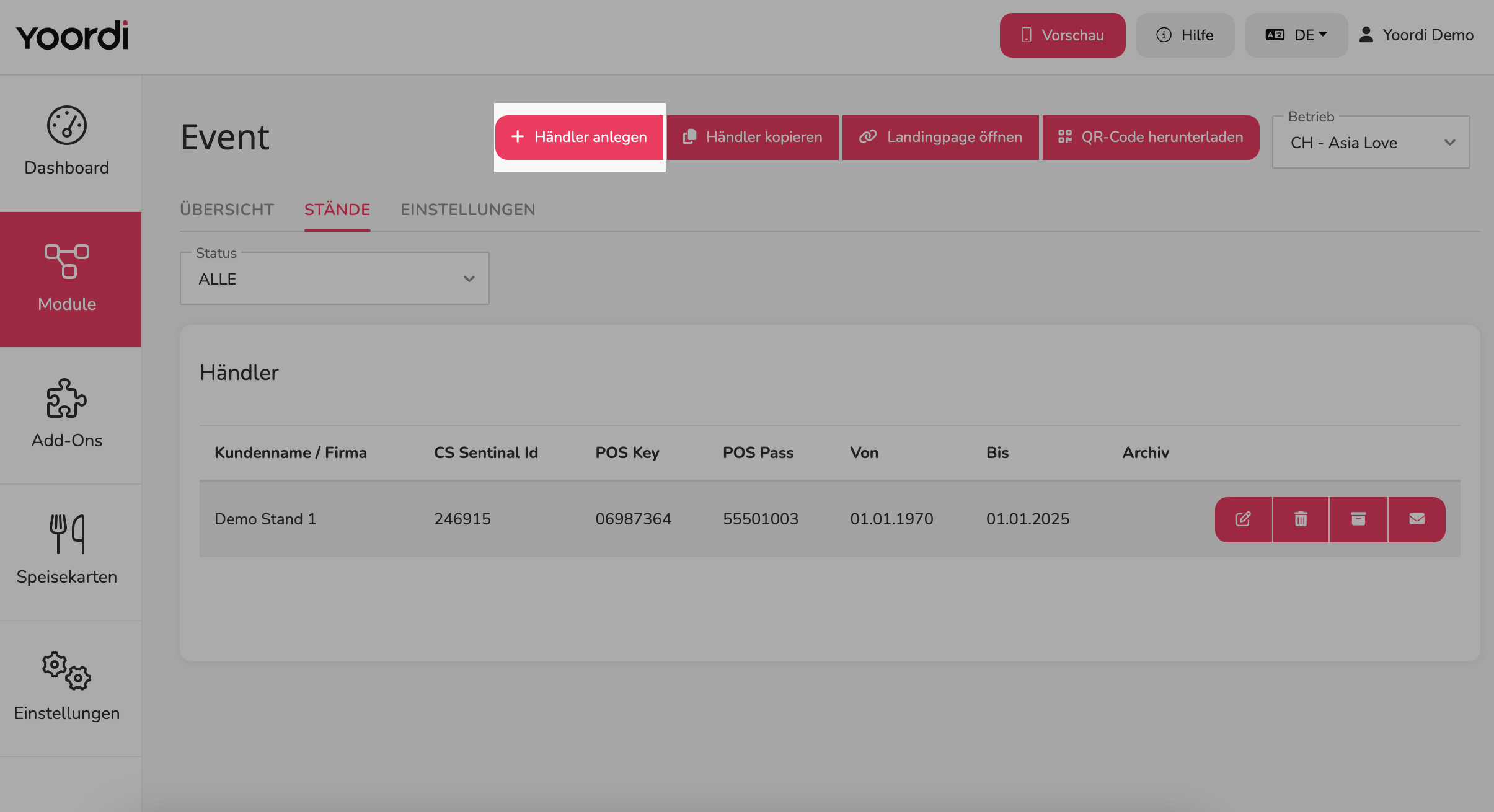This screenshot has height=812, width=1494.
Task: Edit Demo Stand 1 with pencil icon
Action: coord(1244,519)
